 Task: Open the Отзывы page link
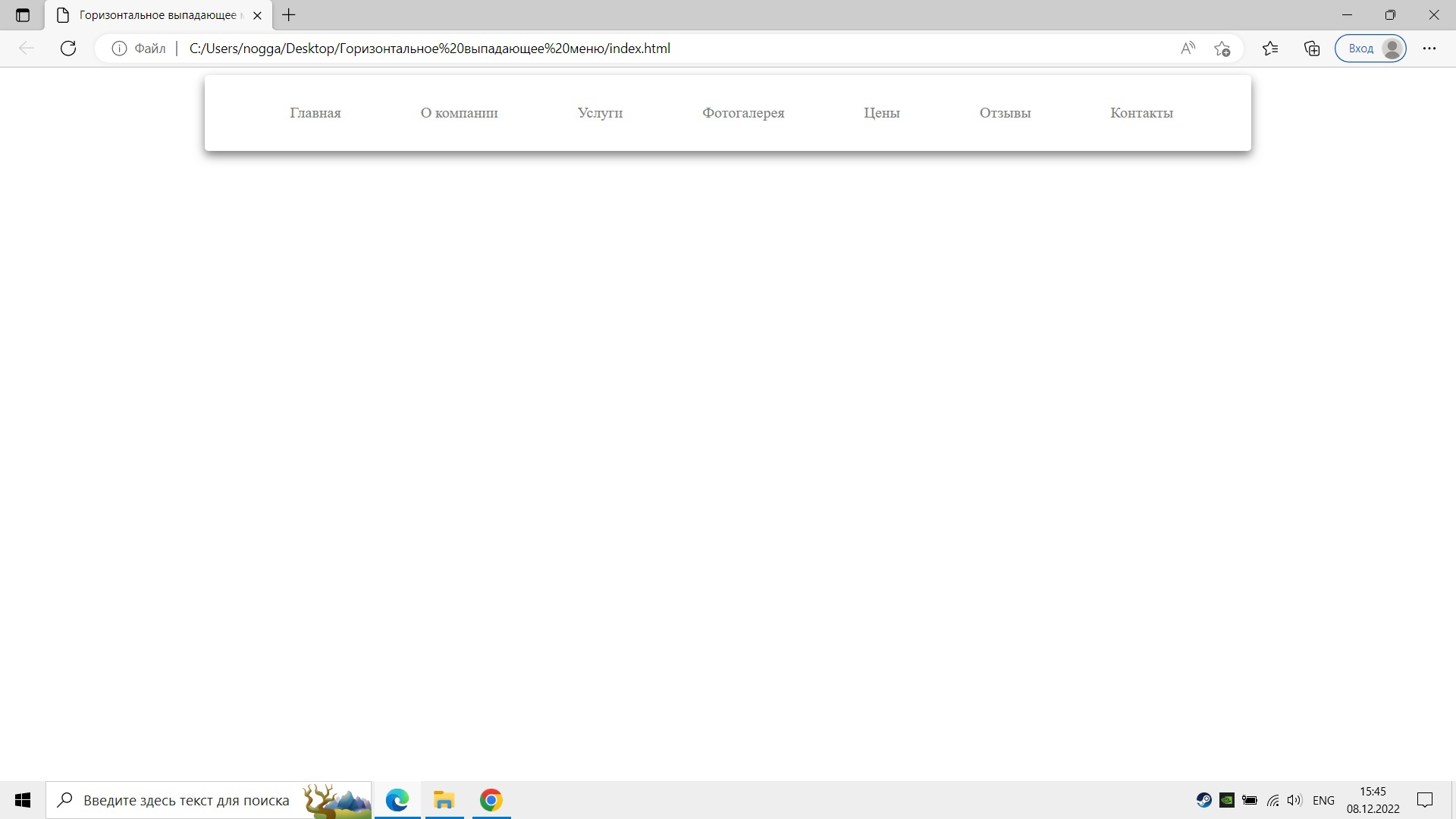point(1005,113)
